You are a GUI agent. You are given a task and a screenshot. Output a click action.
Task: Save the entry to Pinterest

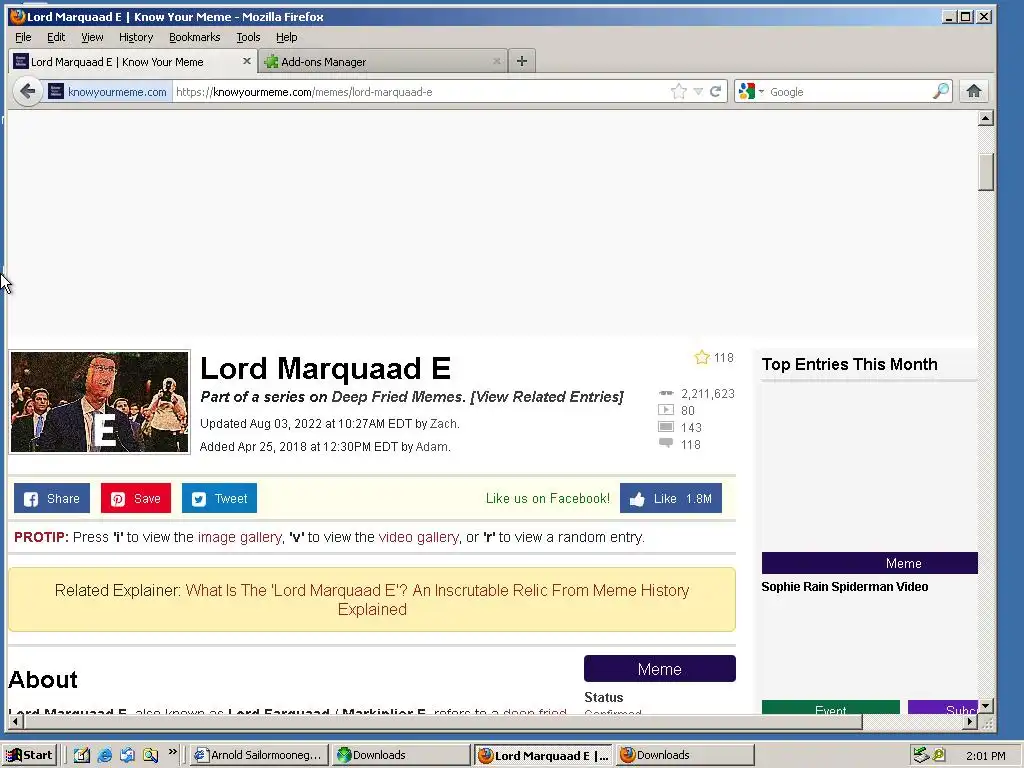136,498
